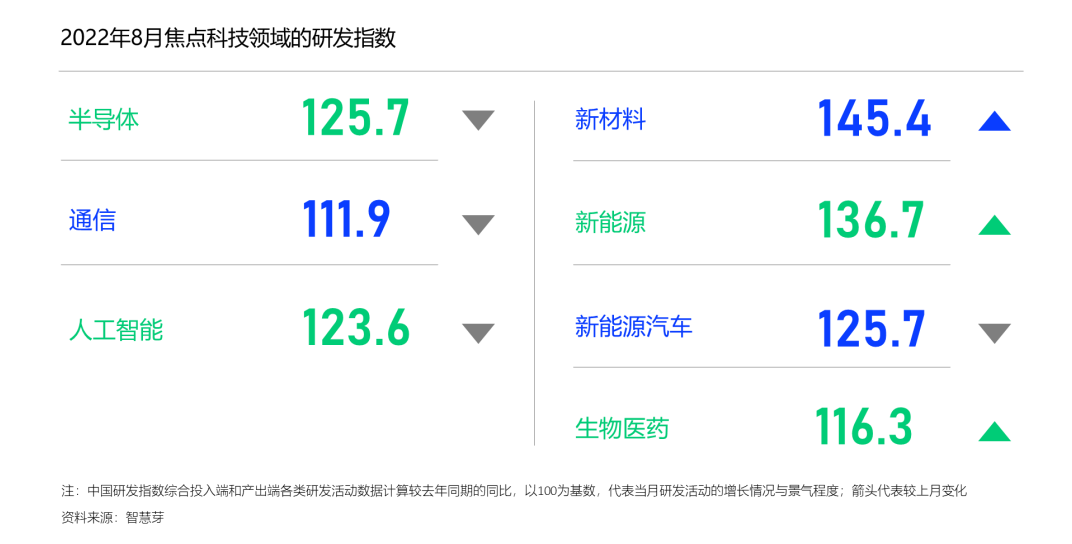The width and height of the screenshot is (1072, 544).
Task: Click the chart title 2022年8月焦点科技领域的研发指数
Action: pyautogui.click(x=228, y=38)
